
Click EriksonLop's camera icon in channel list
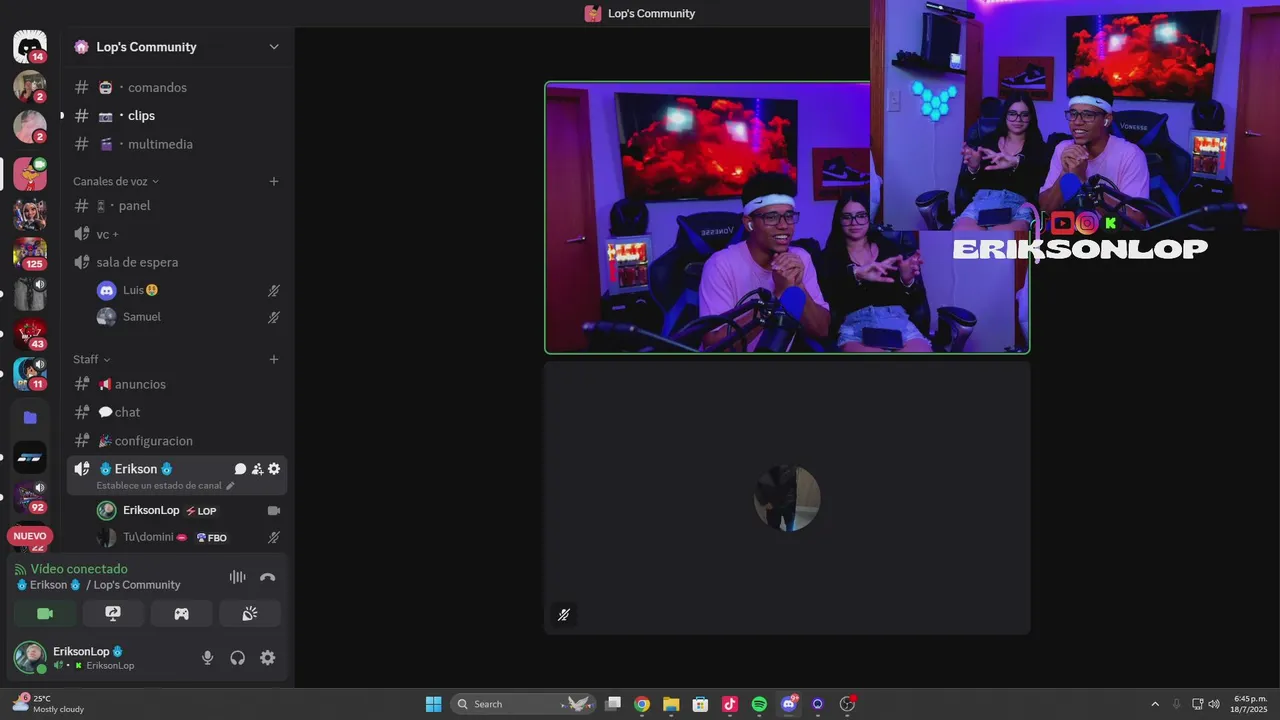coord(274,510)
